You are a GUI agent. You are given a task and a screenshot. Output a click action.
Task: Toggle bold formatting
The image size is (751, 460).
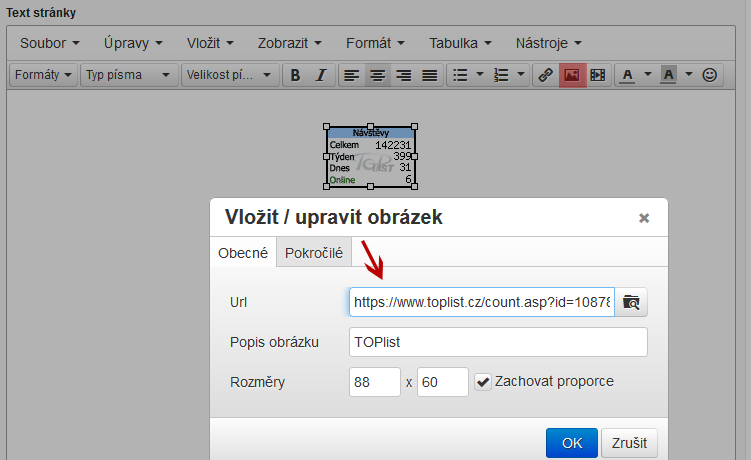pos(295,75)
